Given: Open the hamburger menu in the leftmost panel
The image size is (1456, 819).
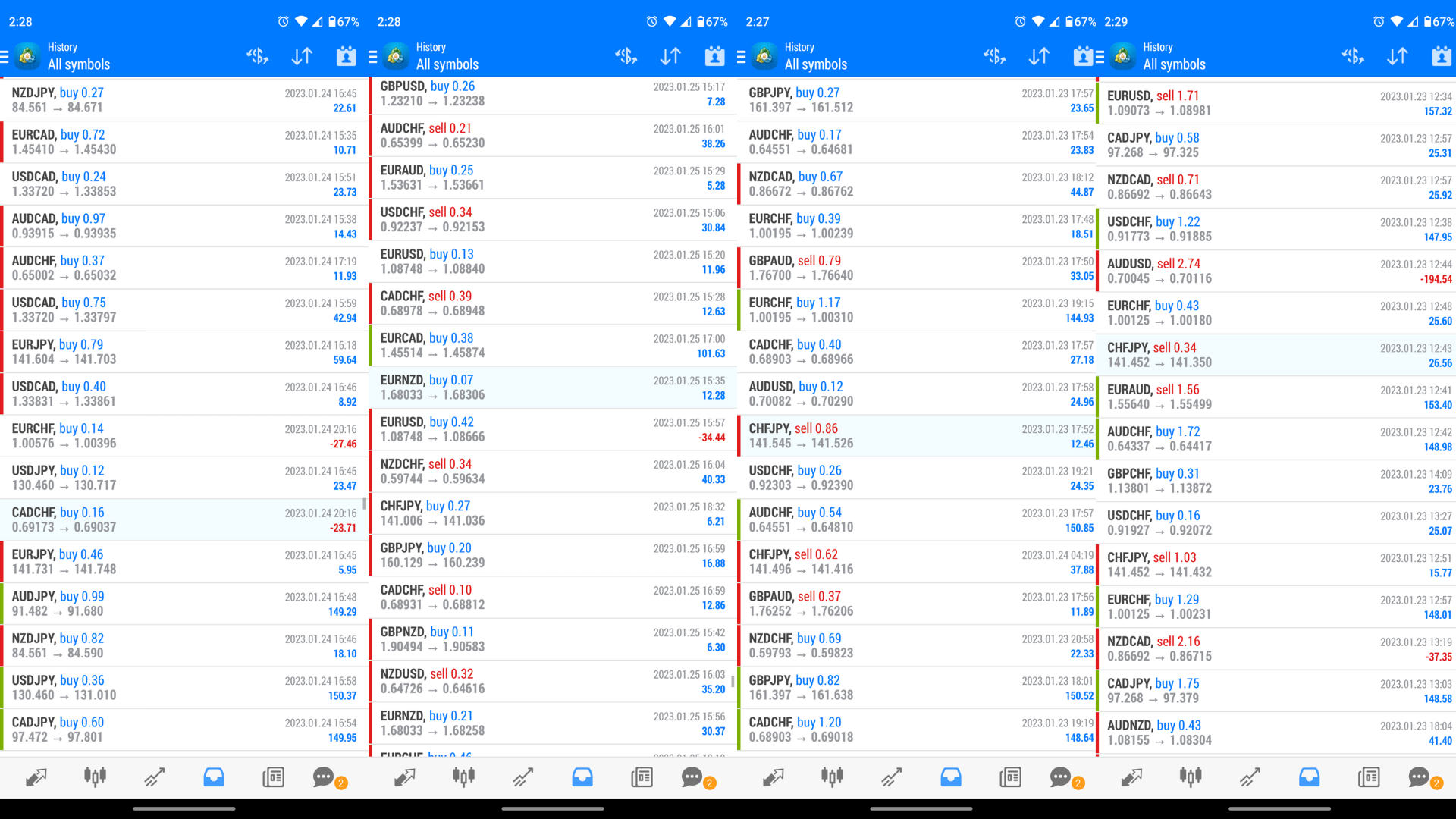Looking at the screenshot, I should click(5, 56).
